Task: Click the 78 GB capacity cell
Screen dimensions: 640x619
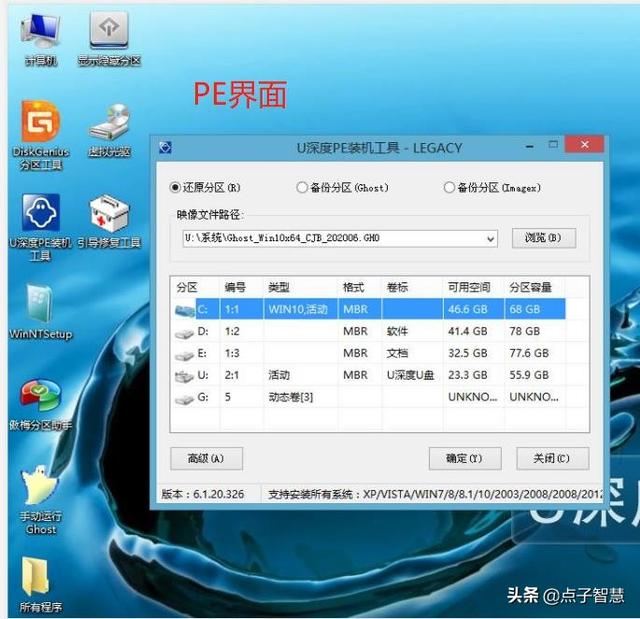Action: 535,331
